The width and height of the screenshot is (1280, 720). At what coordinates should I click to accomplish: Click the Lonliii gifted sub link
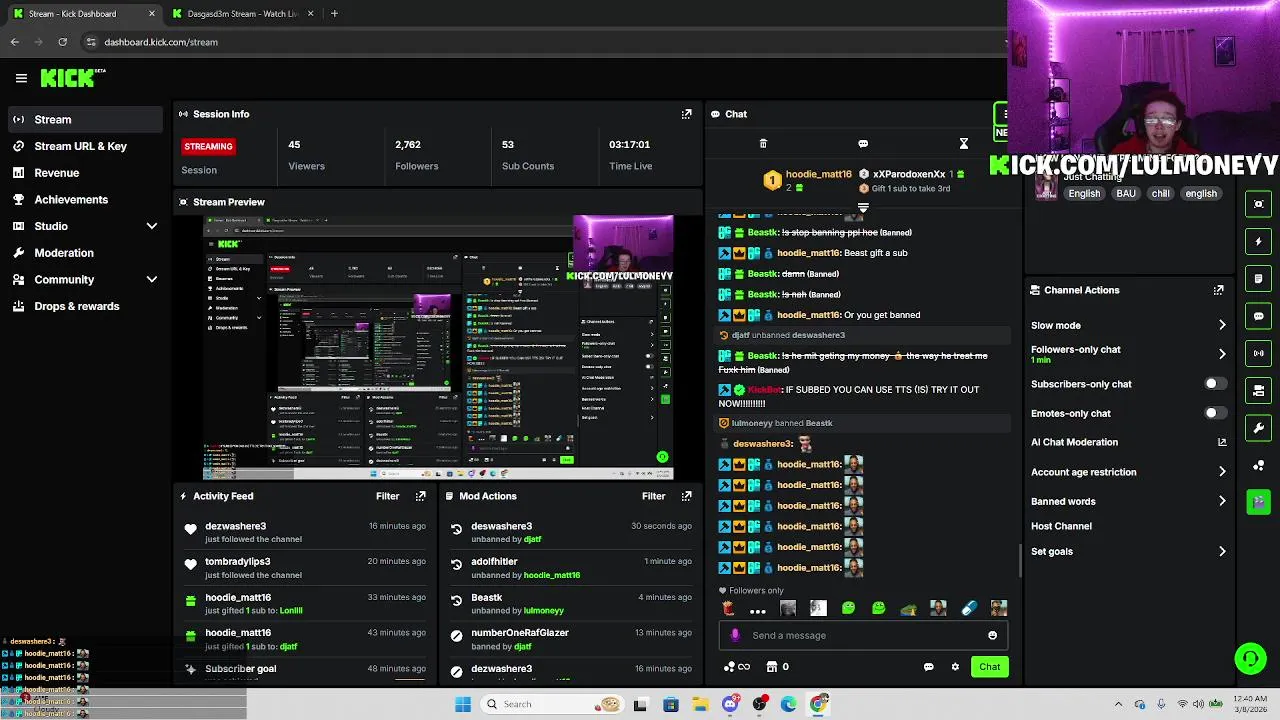coord(291,611)
